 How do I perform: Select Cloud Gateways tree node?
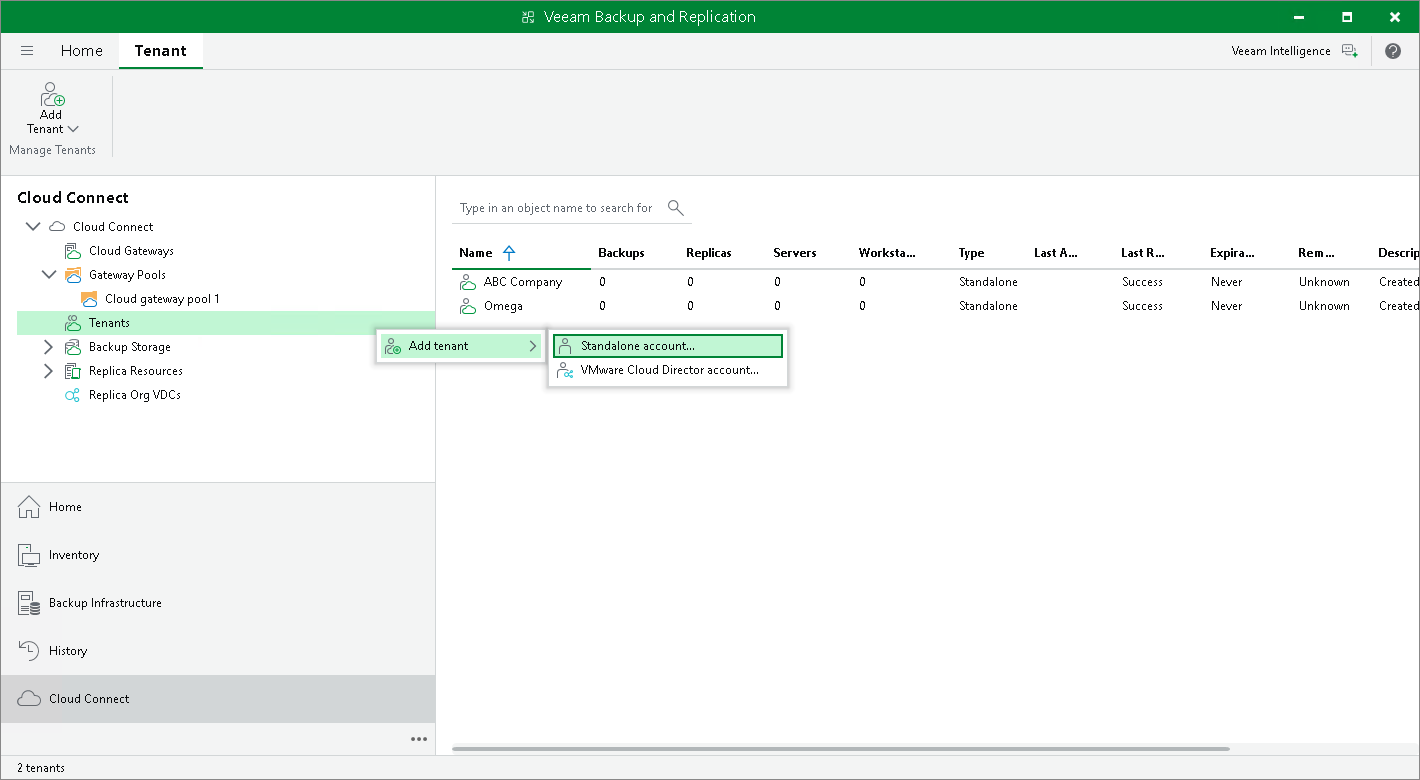(x=131, y=251)
